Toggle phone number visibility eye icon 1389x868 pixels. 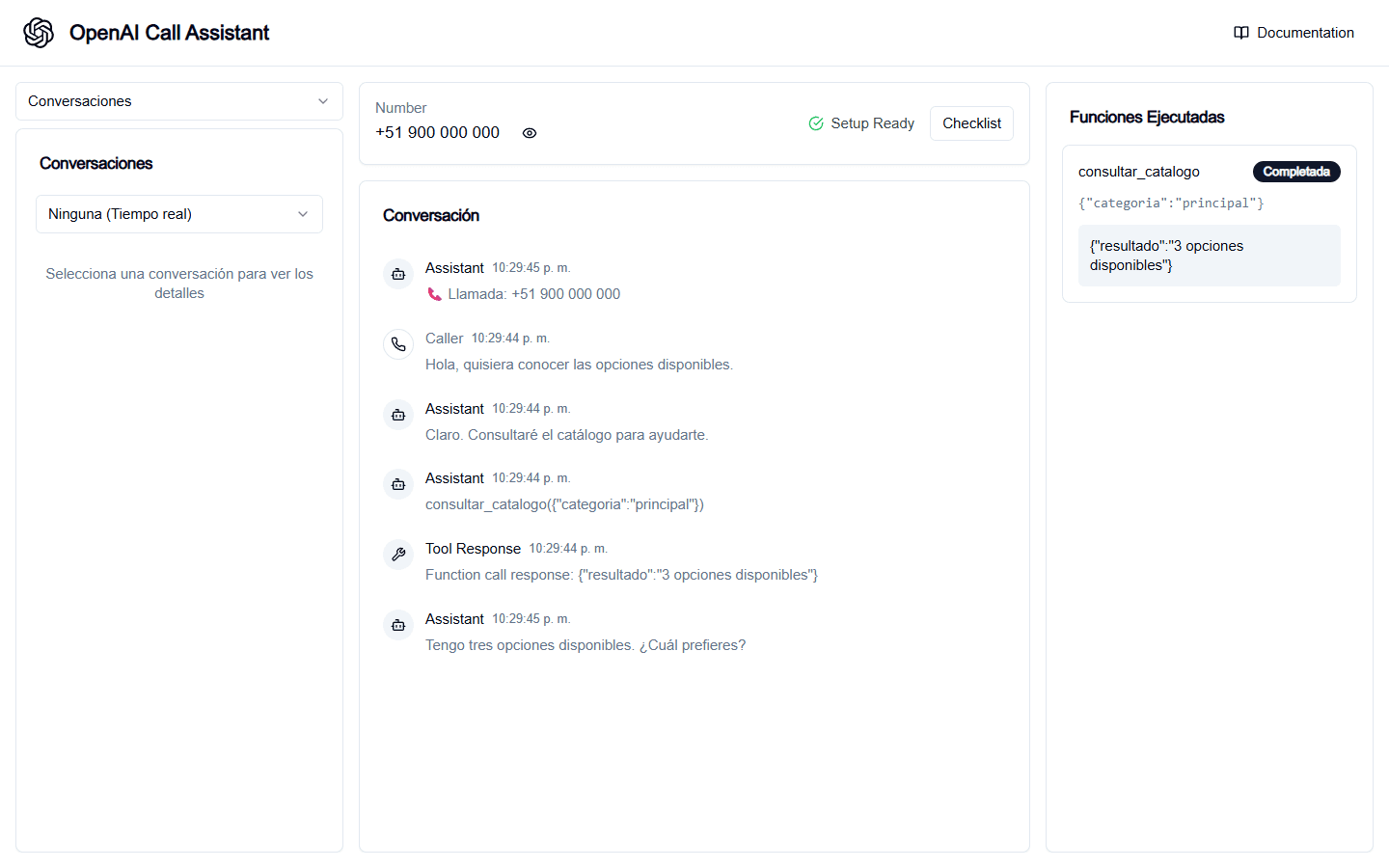(530, 133)
